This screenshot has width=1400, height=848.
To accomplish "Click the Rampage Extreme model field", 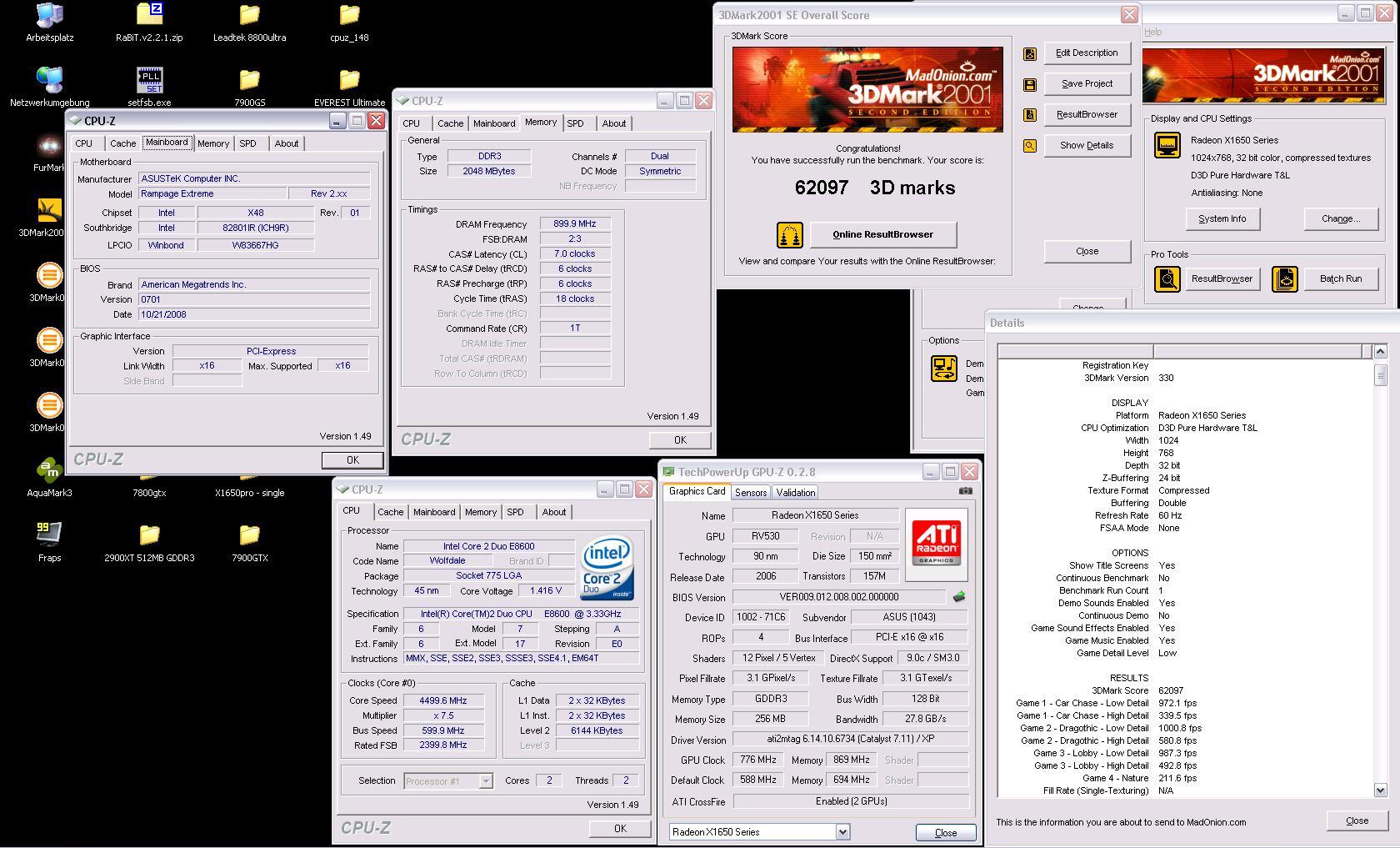I will point(212,193).
